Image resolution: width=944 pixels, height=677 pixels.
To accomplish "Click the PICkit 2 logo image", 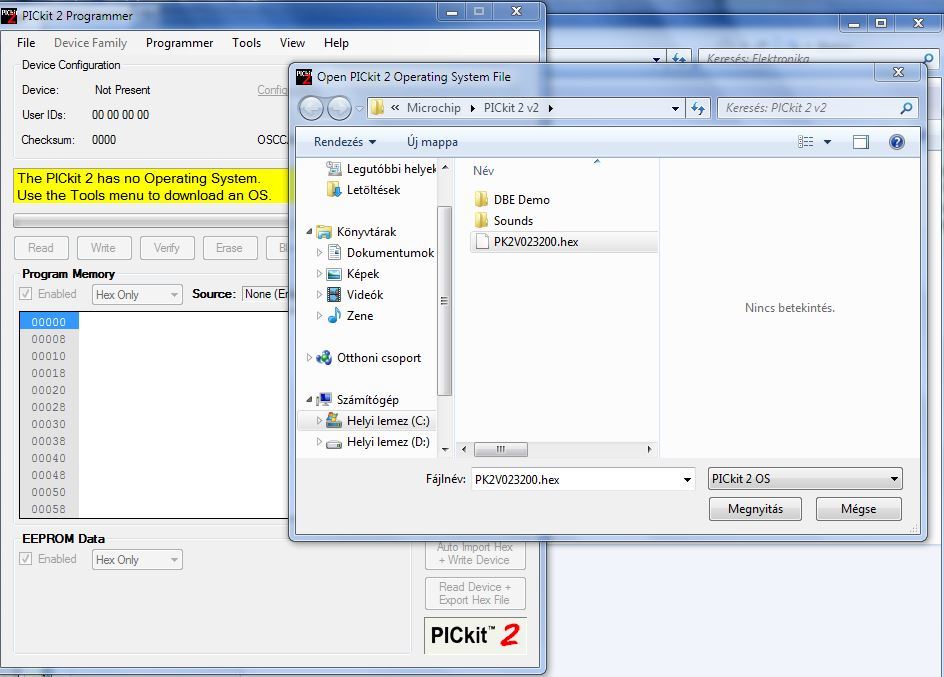I will 475,635.
